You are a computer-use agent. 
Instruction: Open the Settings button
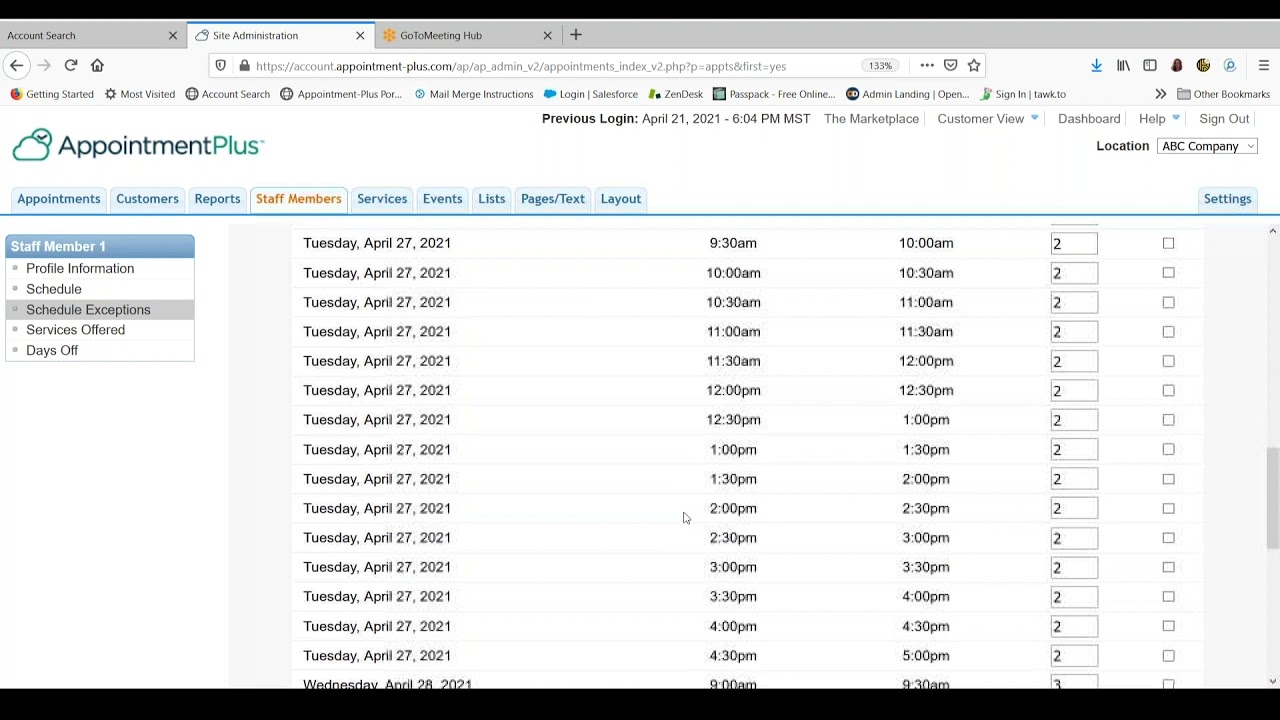(x=1227, y=199)
